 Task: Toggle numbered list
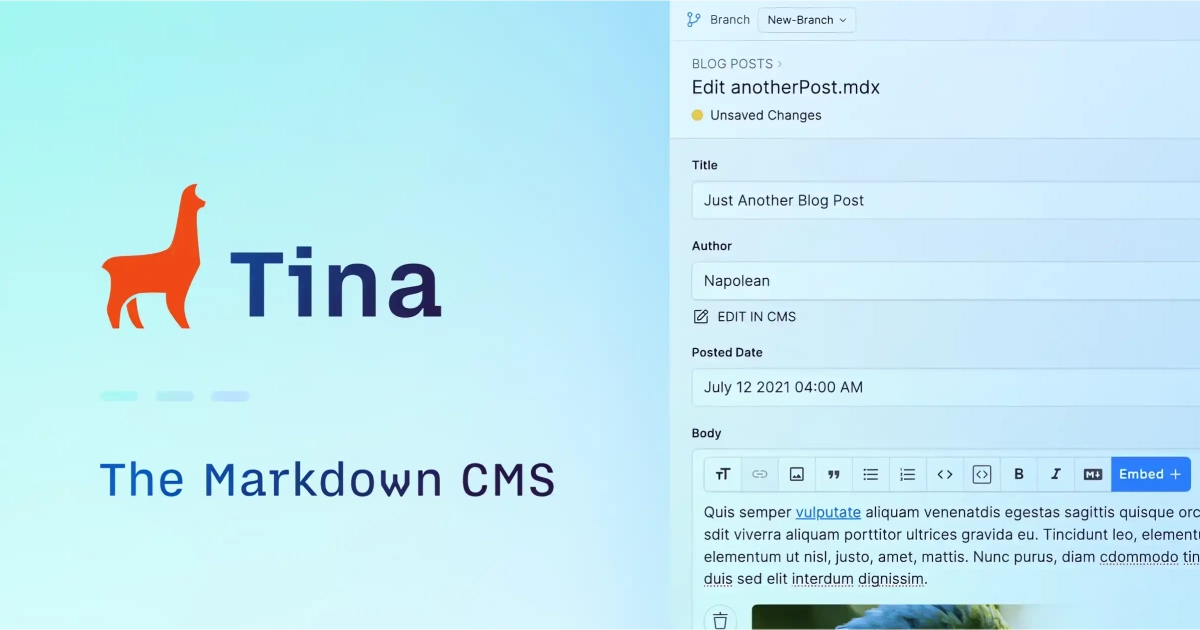[x=908, y=474]
